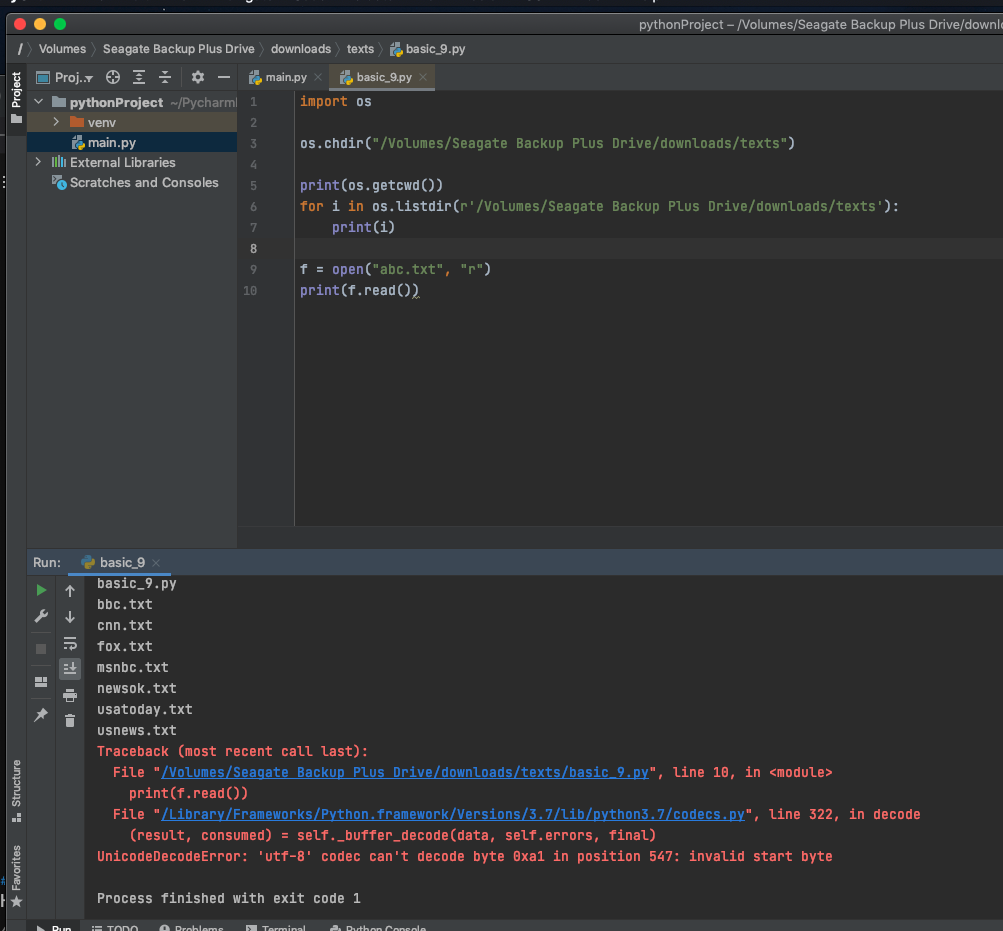Image resolution: width=1003 pixels, height=931 pixels.
Task: Open the codecs.py traceback link
Action: [x=453, y=815]
